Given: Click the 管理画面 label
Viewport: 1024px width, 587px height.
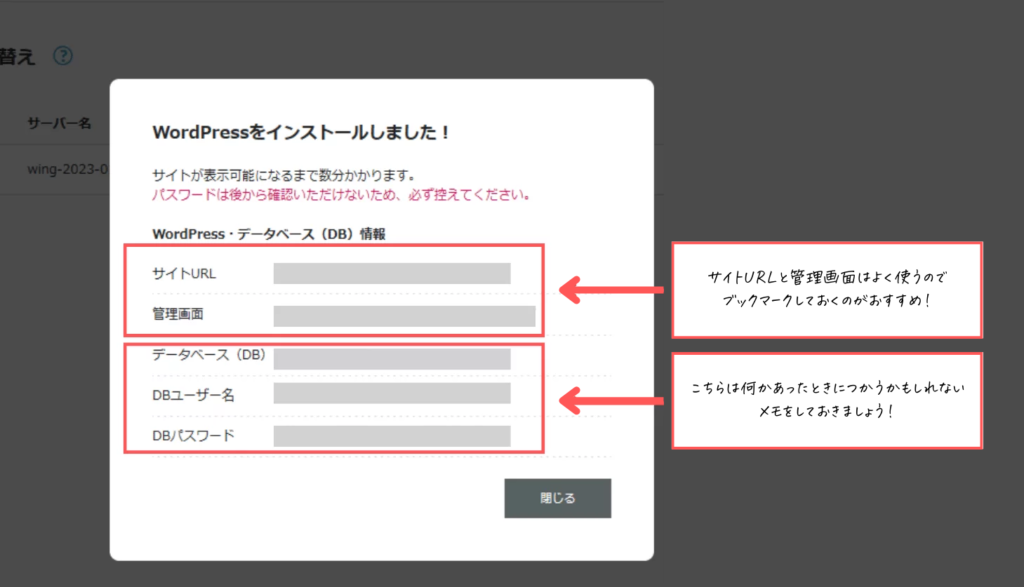Looking at the screenshot, I should click(178, 314).
